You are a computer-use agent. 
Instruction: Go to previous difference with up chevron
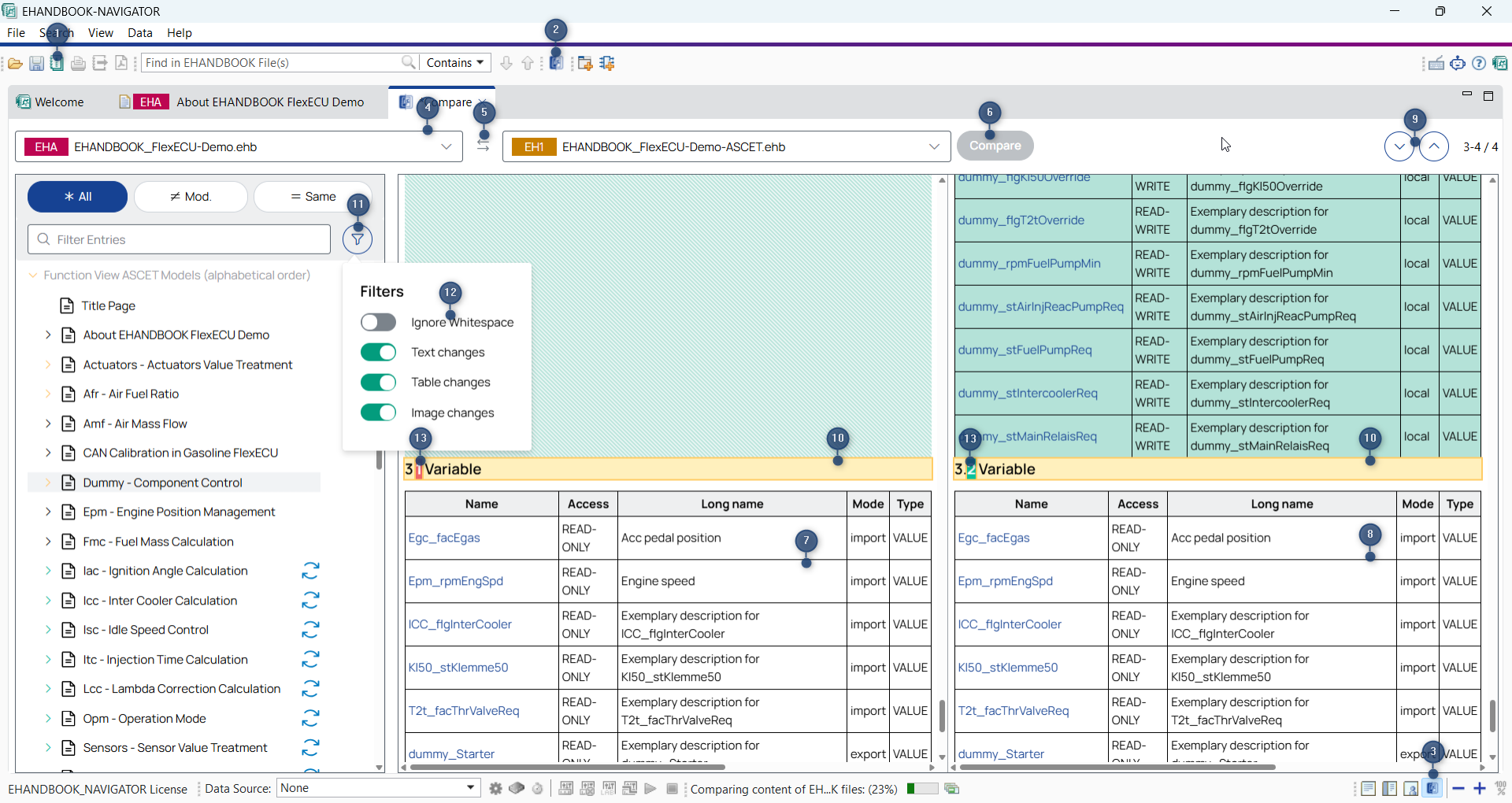[x=1434, y=146]
